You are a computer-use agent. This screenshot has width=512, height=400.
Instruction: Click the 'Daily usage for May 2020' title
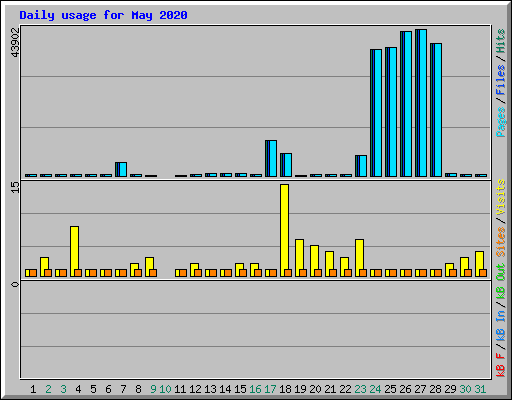103,15
